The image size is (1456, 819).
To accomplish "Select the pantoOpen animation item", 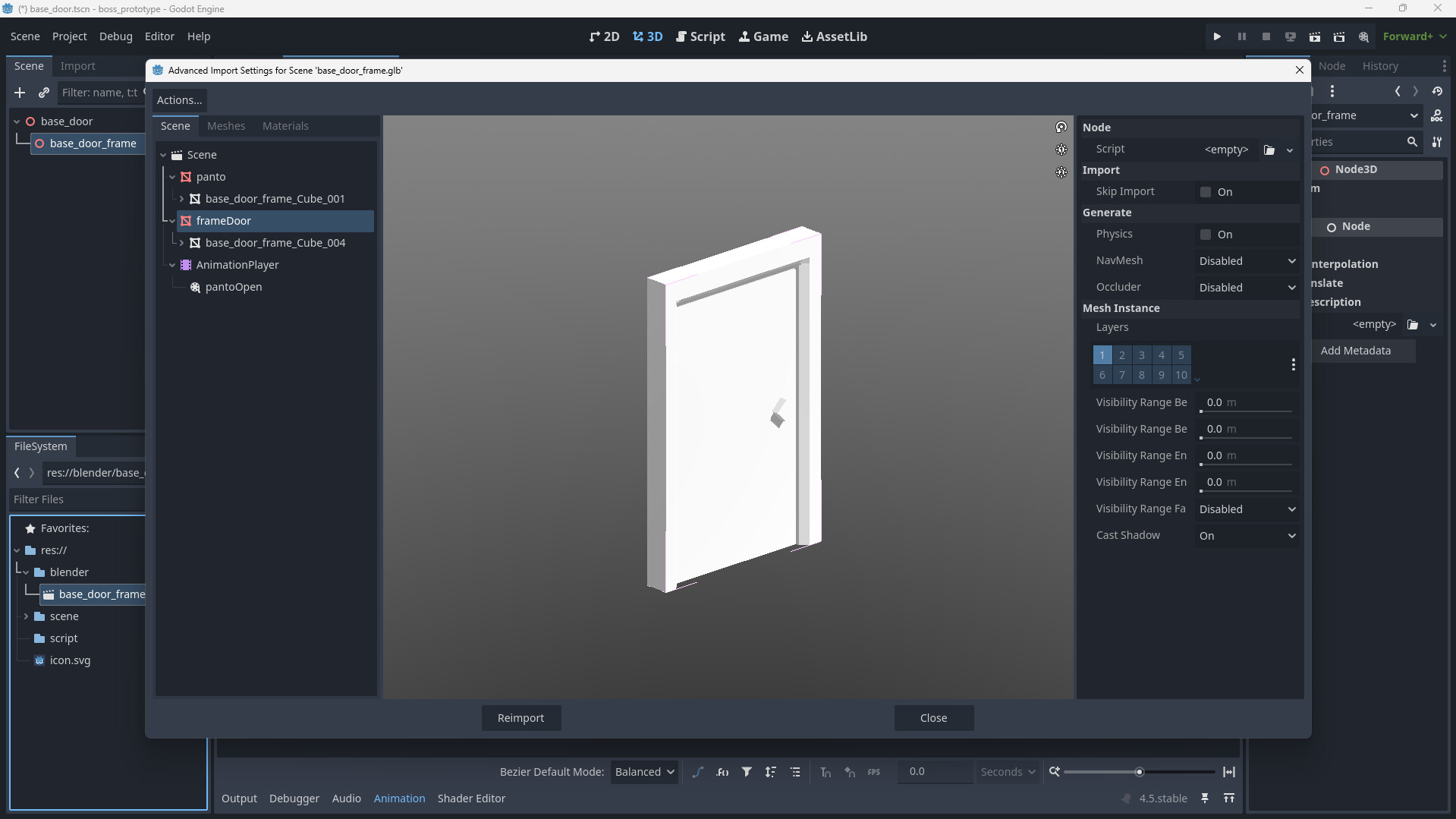I will [233, 287].
